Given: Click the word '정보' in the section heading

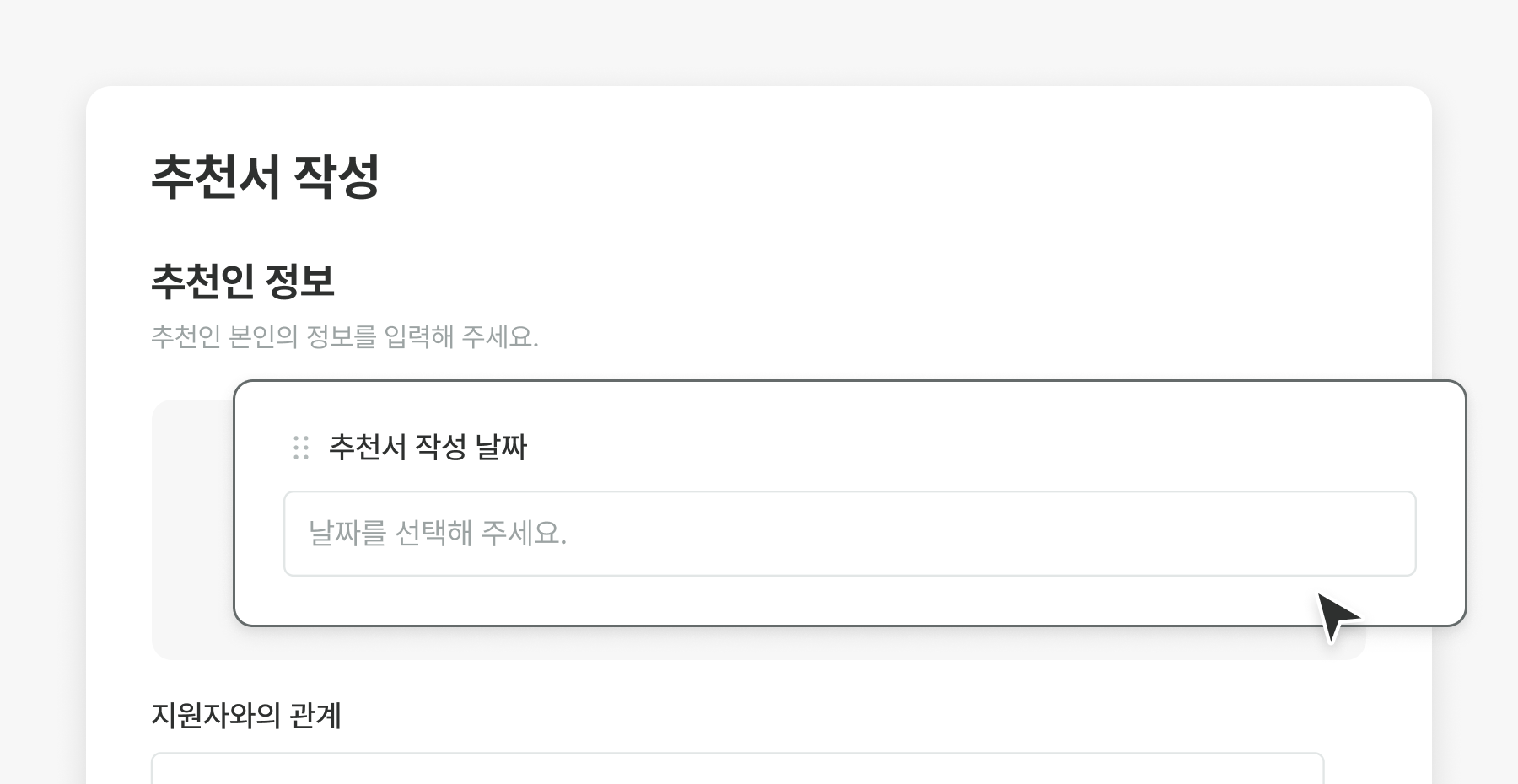Looking at the screenshot, I should point(299,282).
